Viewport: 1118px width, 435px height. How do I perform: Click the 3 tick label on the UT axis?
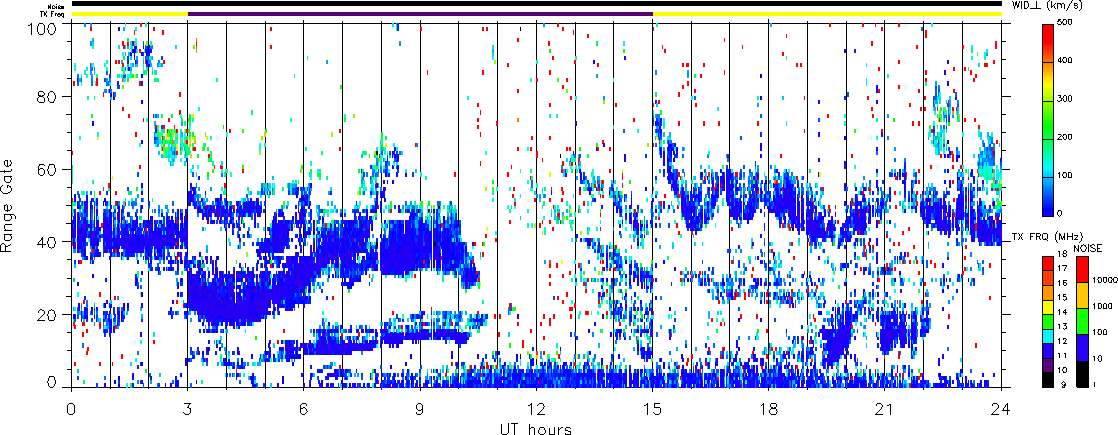[187, 409]
